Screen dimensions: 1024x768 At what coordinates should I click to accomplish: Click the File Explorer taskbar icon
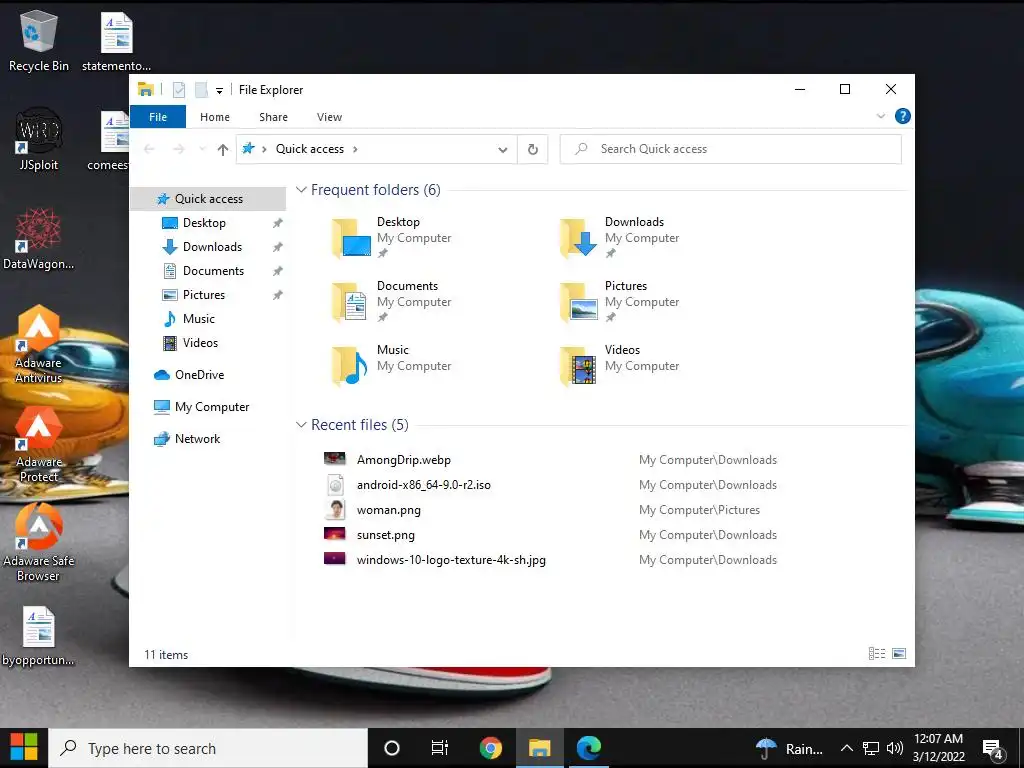click(x=539, y=748)
